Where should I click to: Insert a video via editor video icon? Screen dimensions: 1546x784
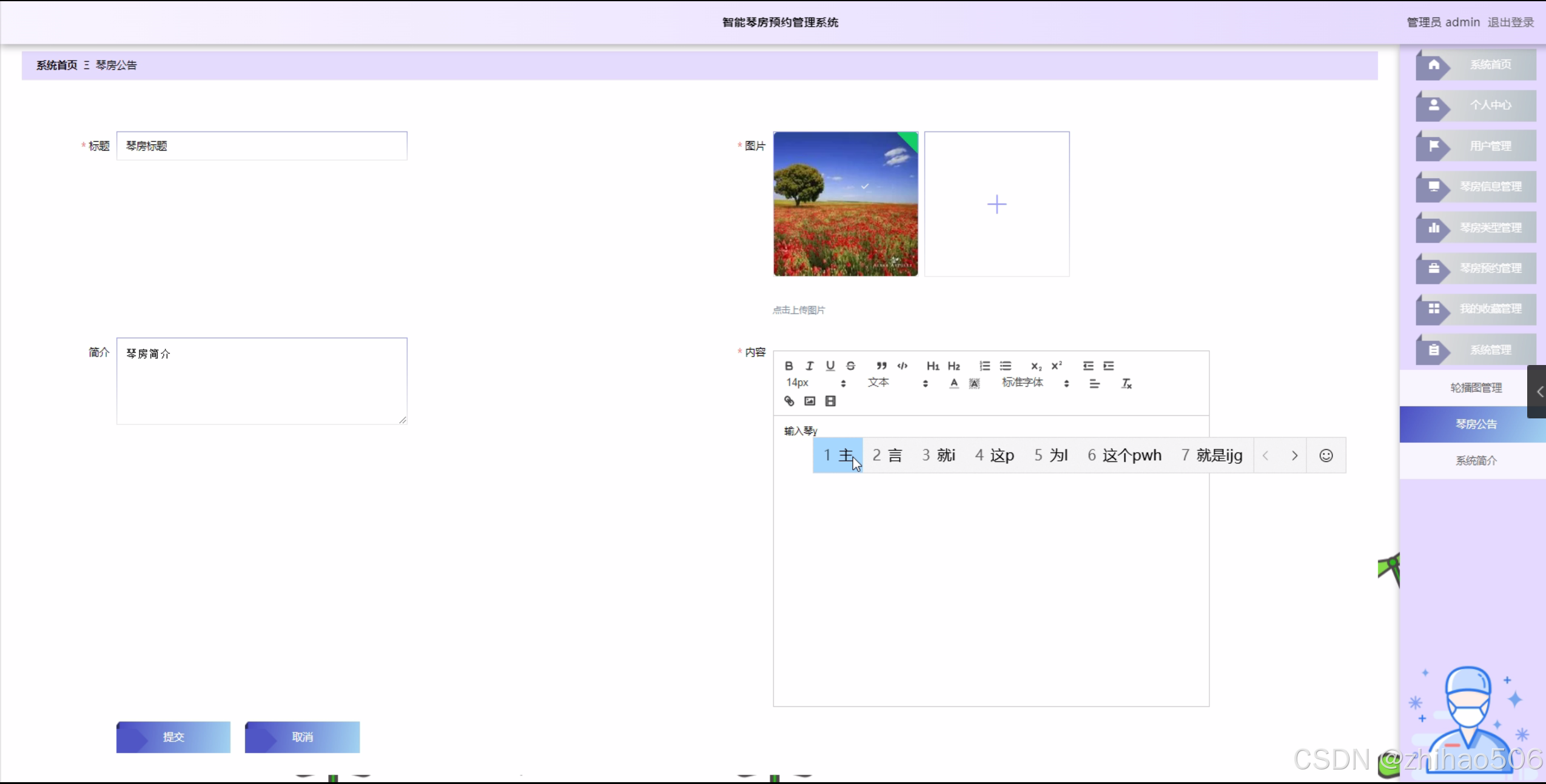(x=830, y=401)
